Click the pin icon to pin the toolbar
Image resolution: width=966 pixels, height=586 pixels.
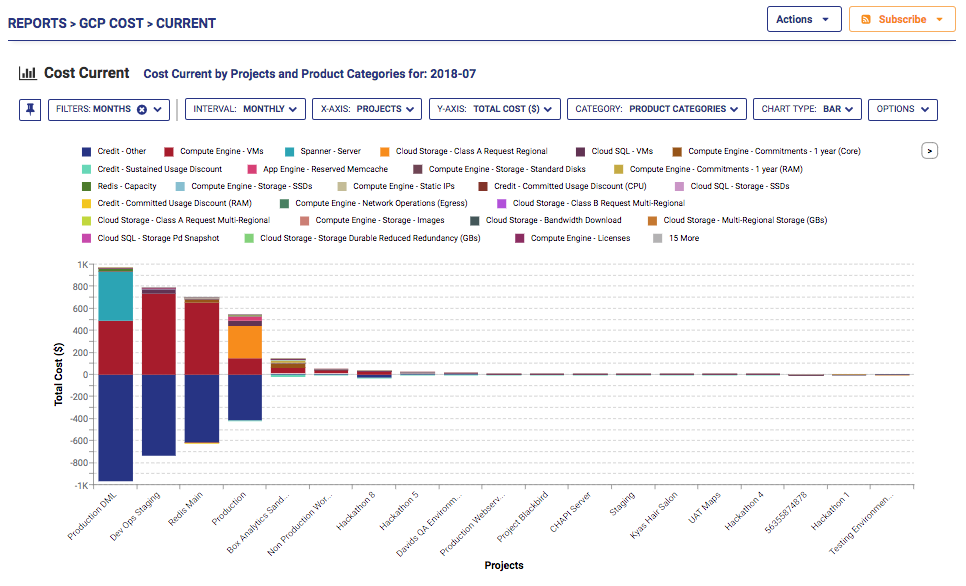[29, 110]
